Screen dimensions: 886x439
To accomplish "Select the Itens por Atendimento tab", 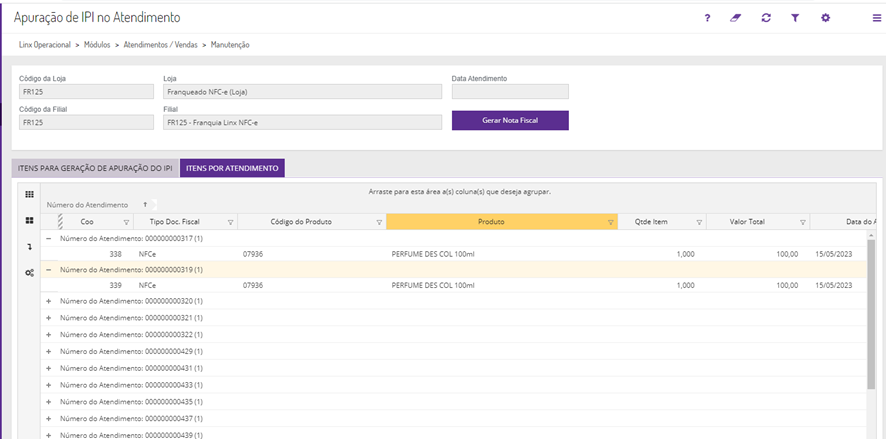I will click(x=232, y=168).
